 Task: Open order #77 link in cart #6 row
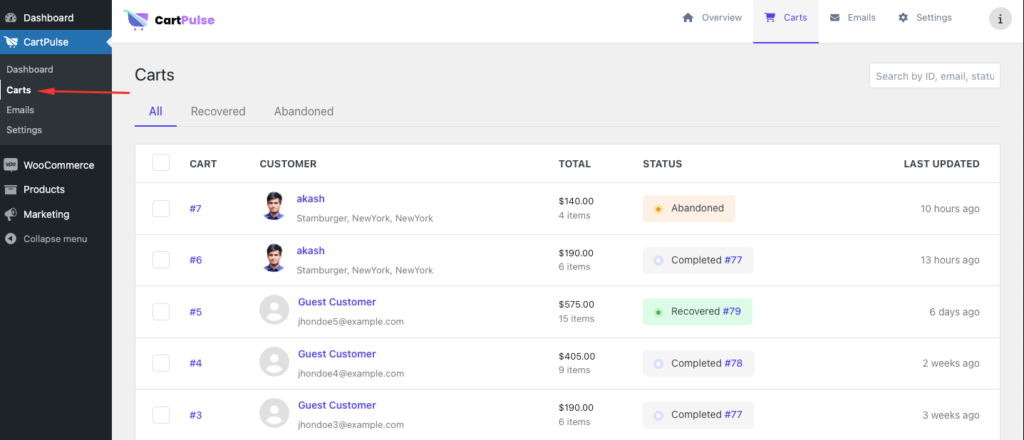[x=733, y=260]
